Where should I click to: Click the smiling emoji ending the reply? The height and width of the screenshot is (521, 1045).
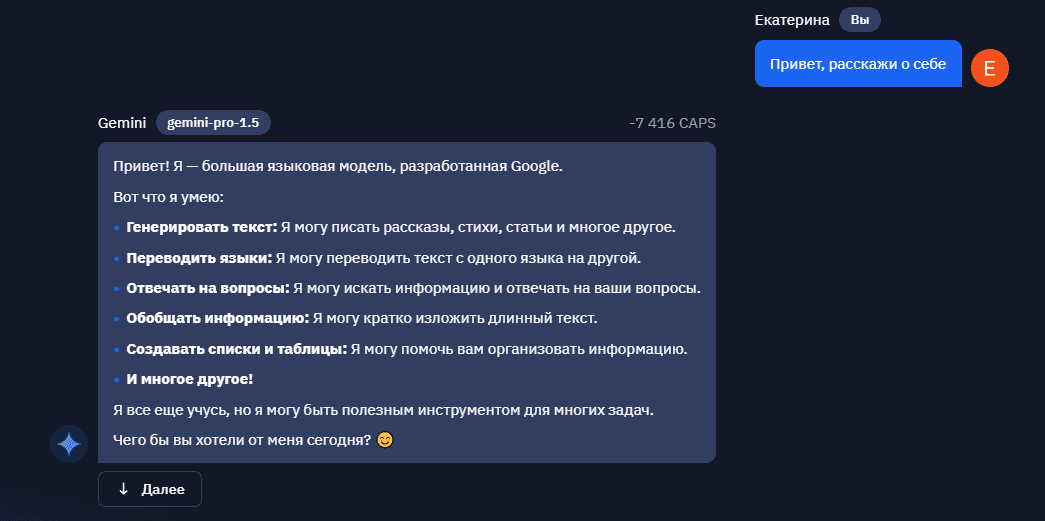pos(385,440)
